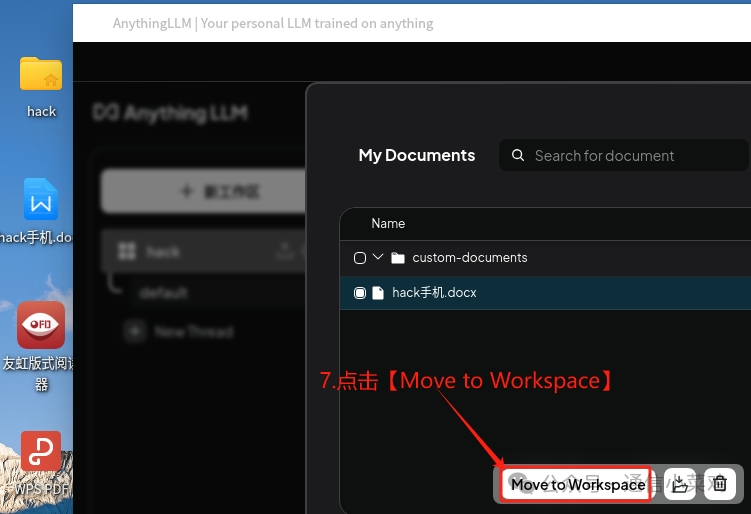Select the custom-documents folder name
Screen dimensions: 751x514
[469, 258]
